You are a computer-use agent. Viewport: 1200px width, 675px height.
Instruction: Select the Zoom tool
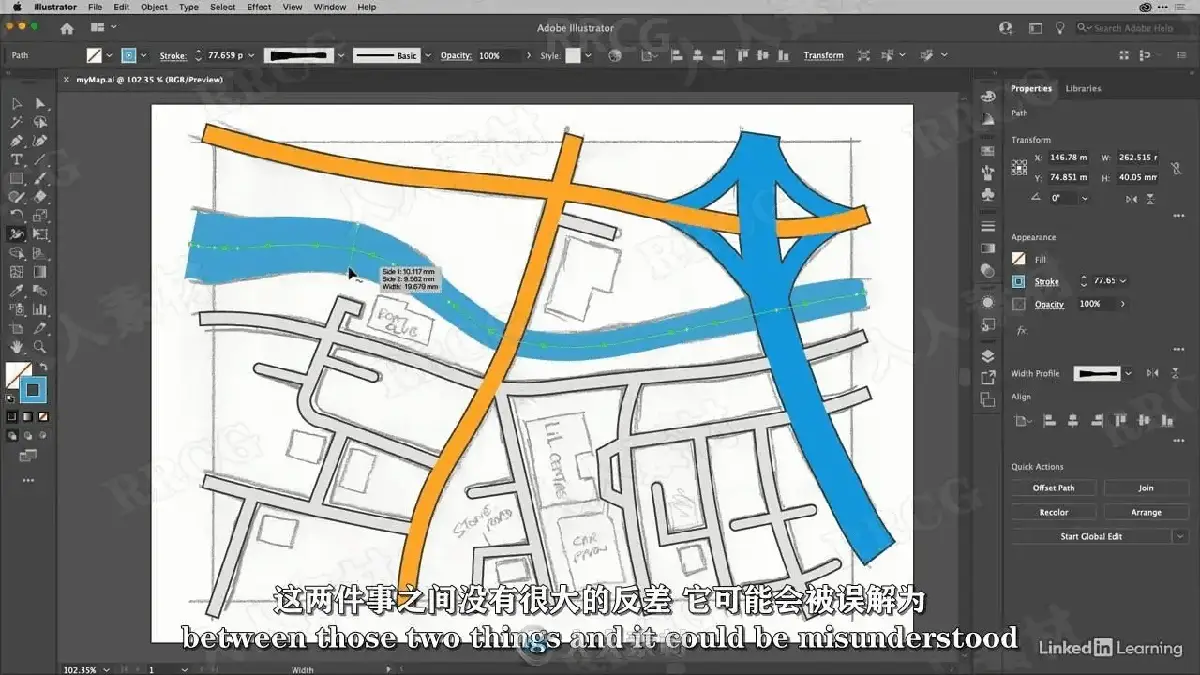[x=41, y=347]
